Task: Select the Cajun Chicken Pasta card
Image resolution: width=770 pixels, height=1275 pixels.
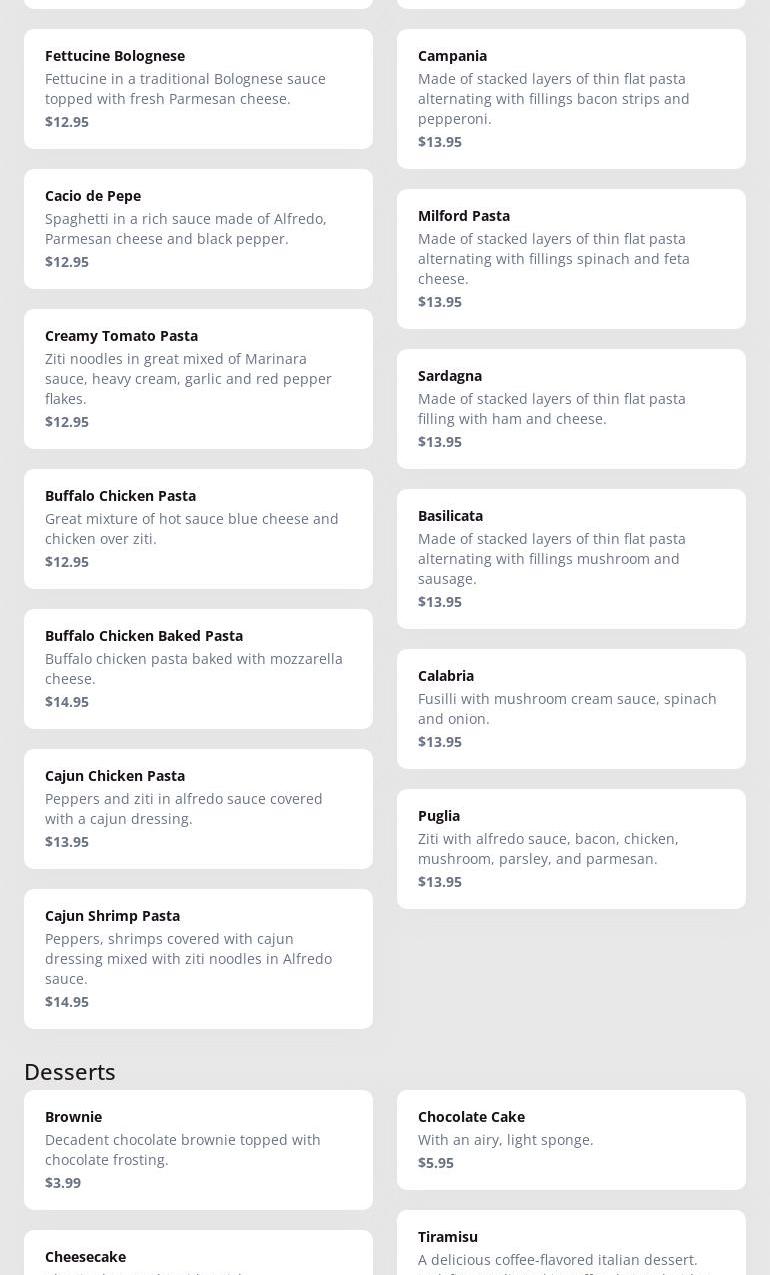Action: 198,809
